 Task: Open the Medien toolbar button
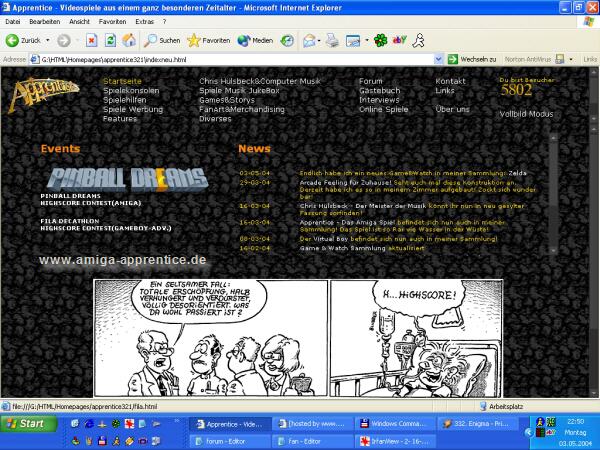255,40
